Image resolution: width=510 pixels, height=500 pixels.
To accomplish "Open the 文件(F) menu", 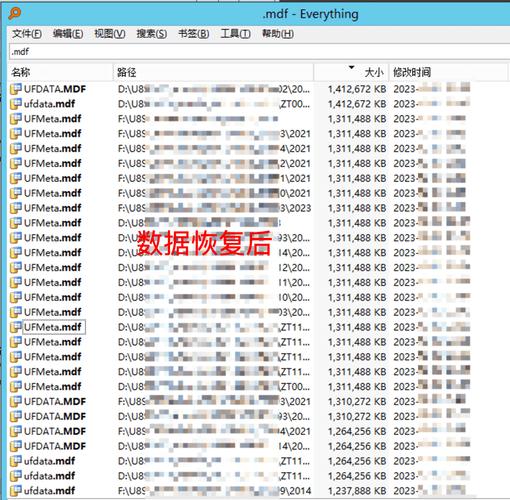I will [27, 34].
